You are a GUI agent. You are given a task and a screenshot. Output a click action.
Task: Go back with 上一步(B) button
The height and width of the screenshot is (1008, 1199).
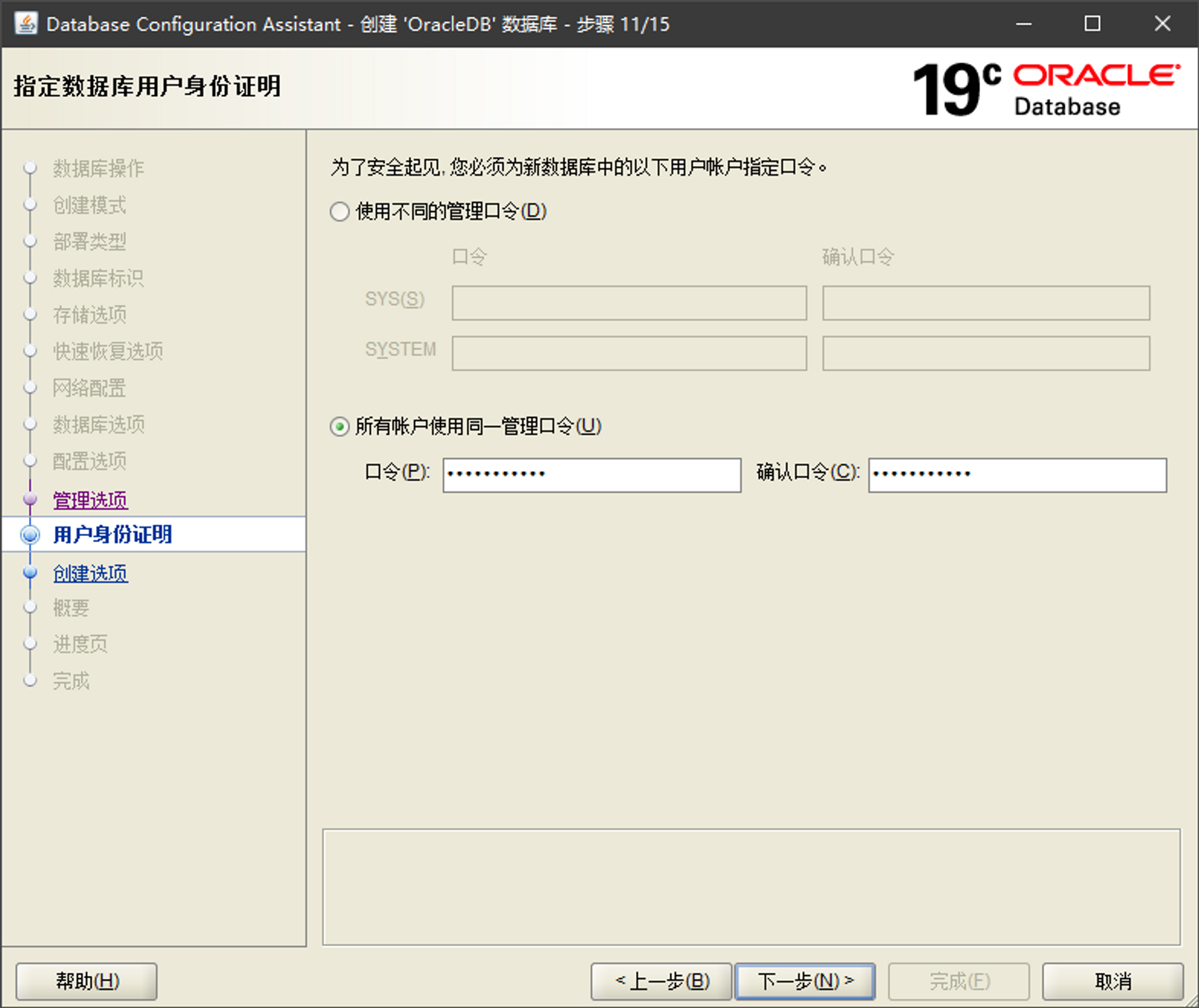(x=661, y=981)
